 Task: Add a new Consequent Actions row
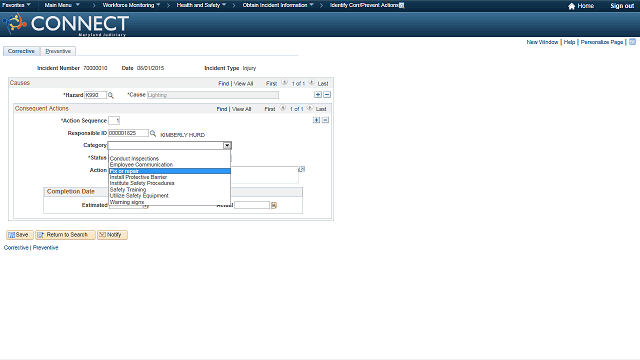coord(316,120)
